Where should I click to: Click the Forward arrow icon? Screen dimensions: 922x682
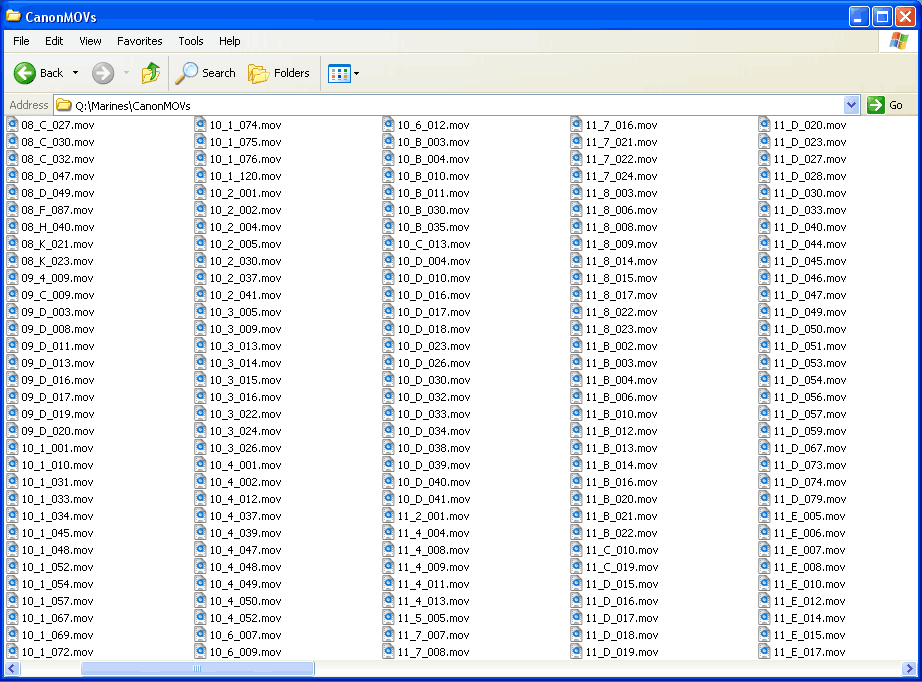click(x=103, y=73)
